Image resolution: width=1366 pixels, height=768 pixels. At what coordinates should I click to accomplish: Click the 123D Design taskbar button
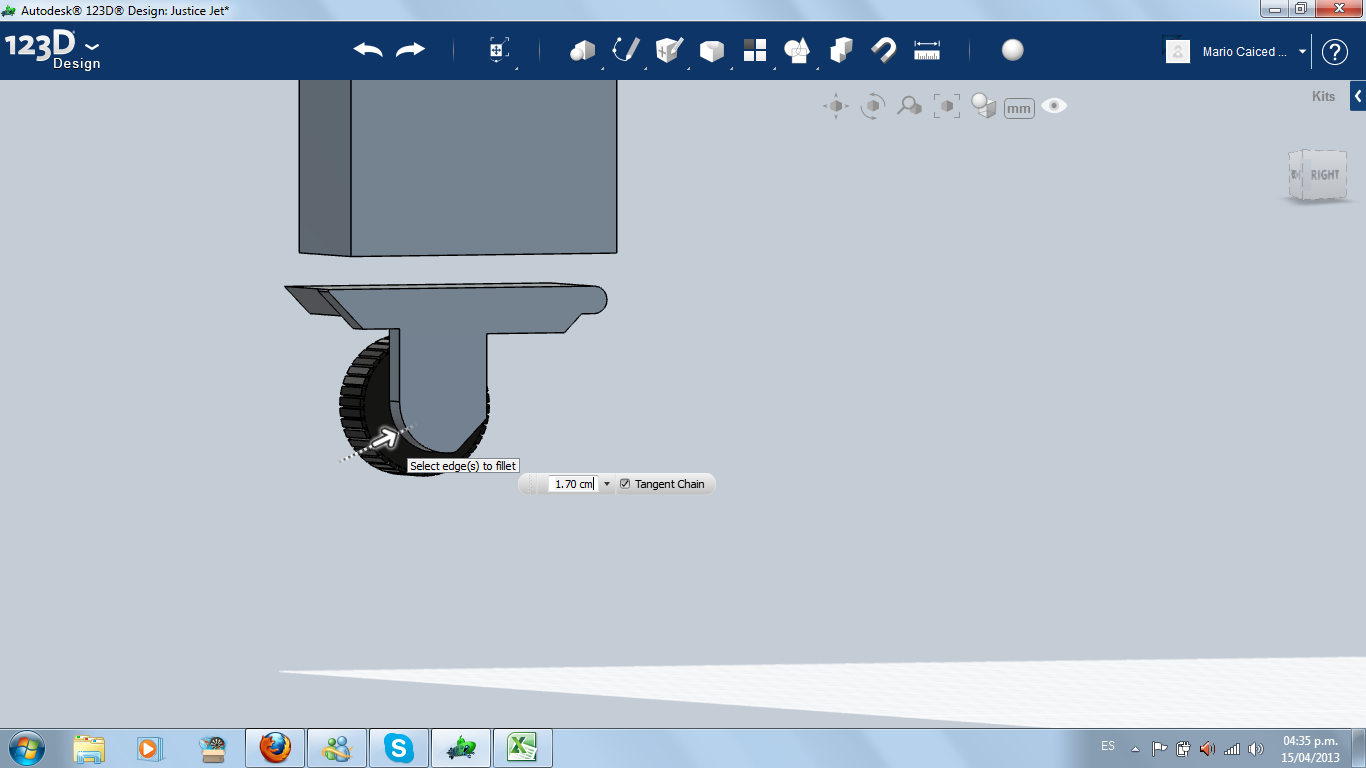coord(461,748)
